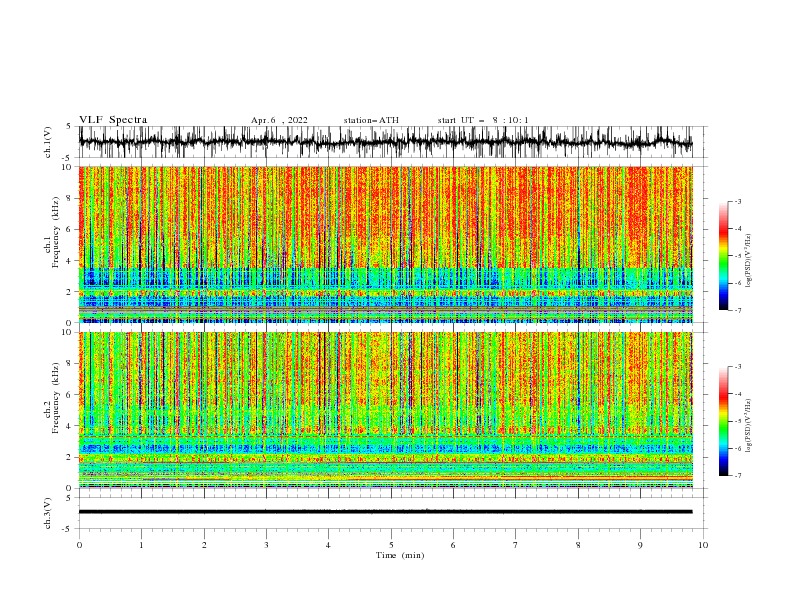
Task: Click the "7" tick on Time axis
Action: (516, 545)
